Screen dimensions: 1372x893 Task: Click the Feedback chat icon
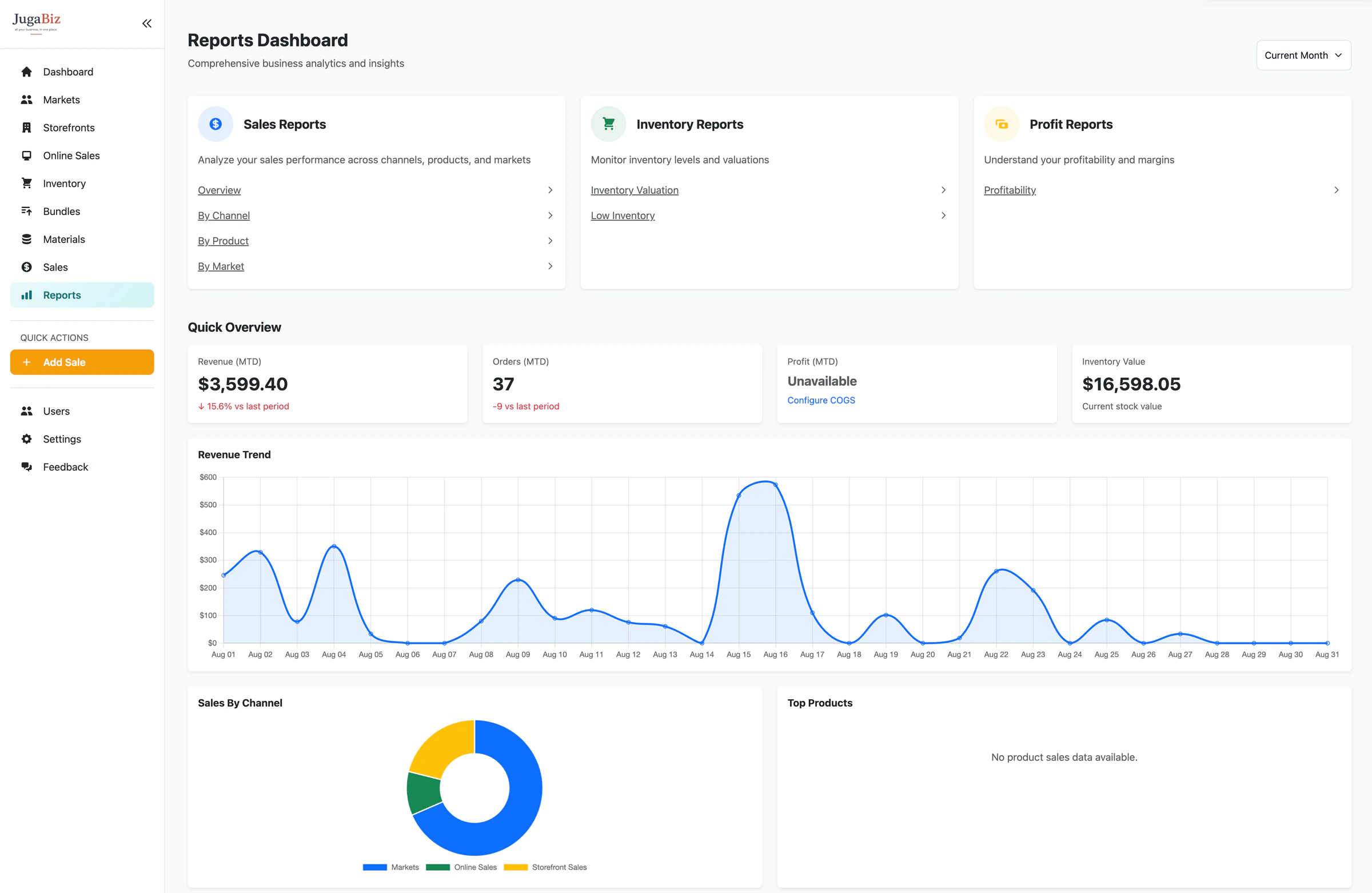pyautogui.click(x=26, y=467)
